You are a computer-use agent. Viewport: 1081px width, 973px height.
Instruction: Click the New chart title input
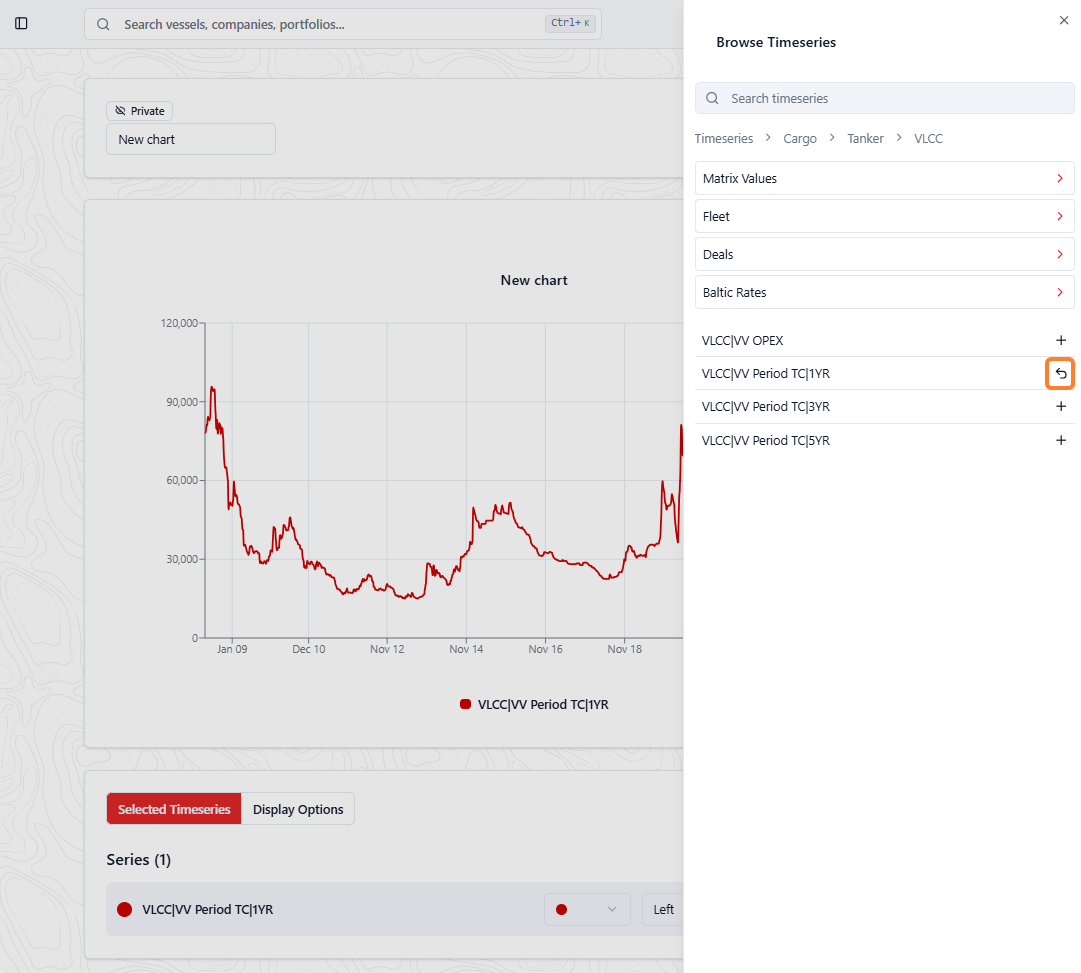click(191, 139)
